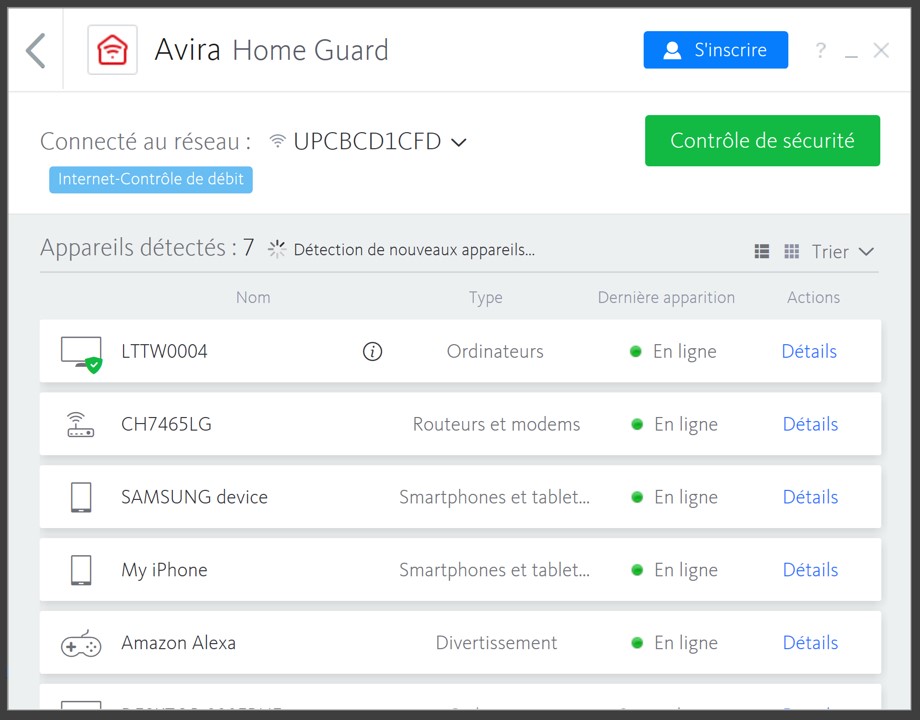This screenshot has width=920, height=720.
Task: Open Détails for LTTW0004
Action: pyautogui.click(x=809, y=351)
